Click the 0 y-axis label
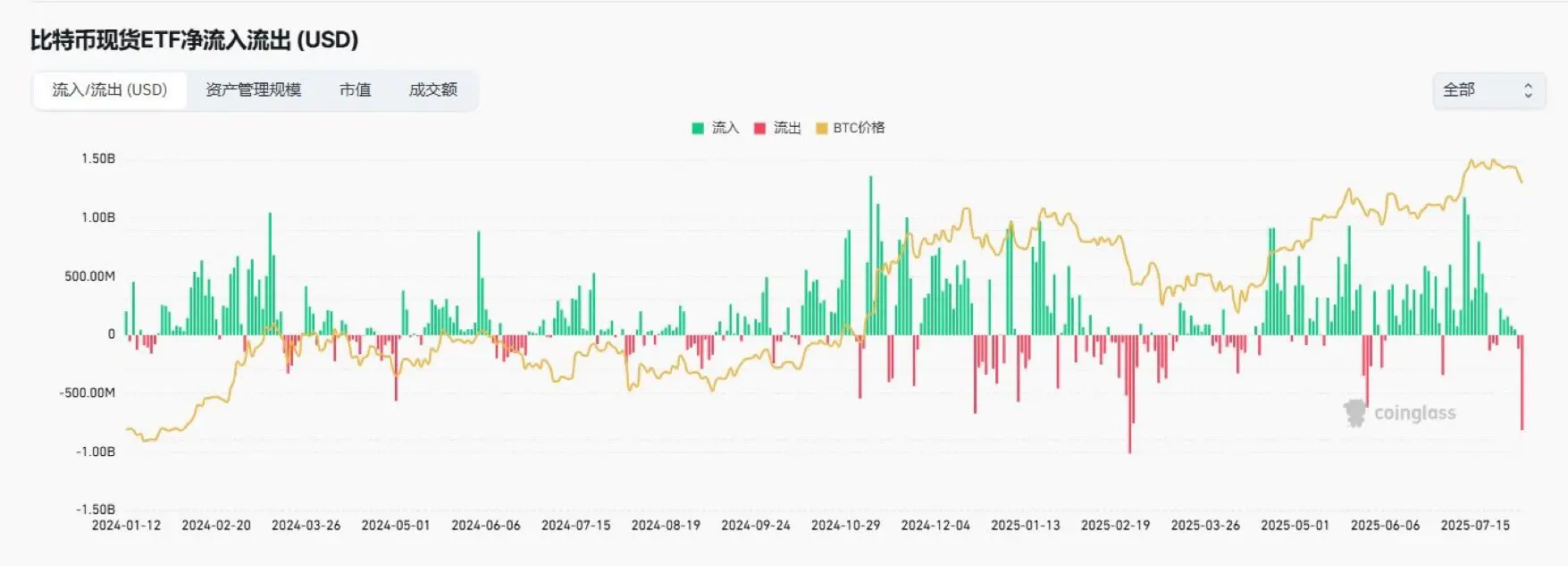Viewport: 1568px width, 566px height. click(112, 334)
